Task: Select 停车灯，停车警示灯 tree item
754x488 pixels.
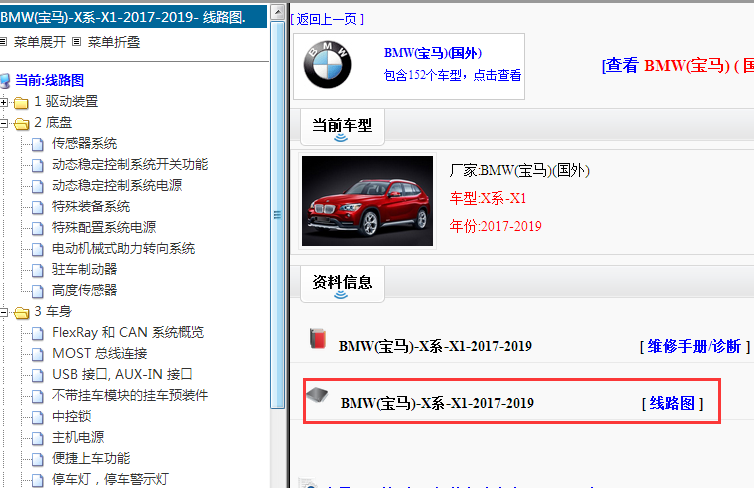Action: (x=111, y=479)
